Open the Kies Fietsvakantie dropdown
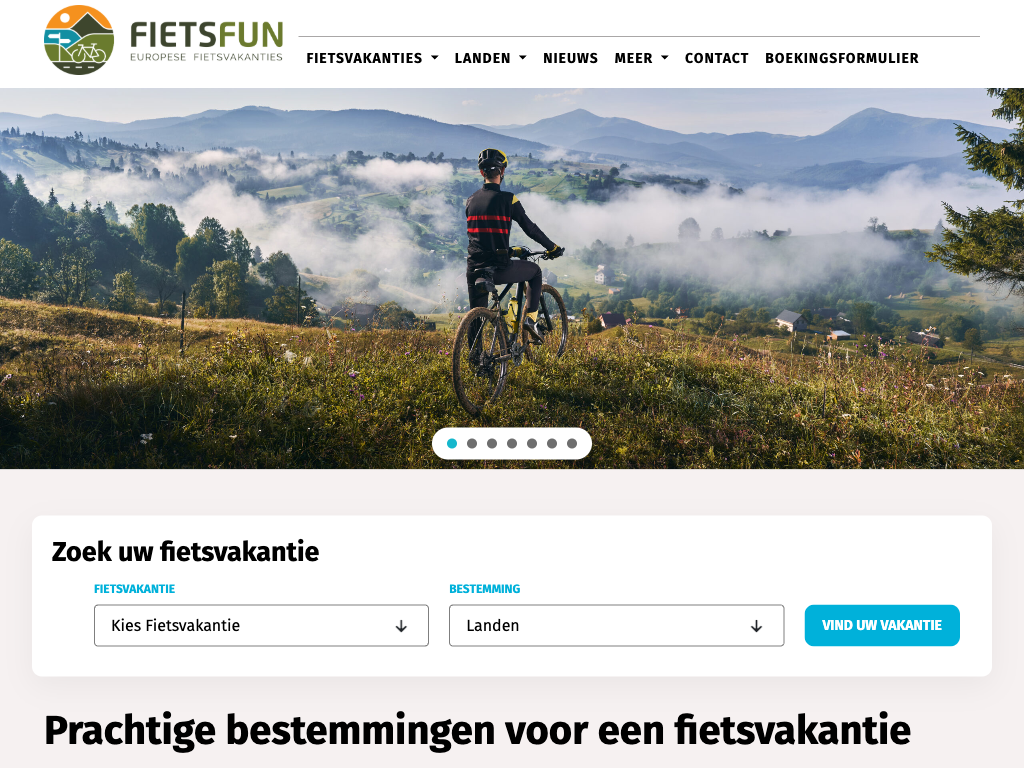The image size is (1024, 768). point(261,626)
